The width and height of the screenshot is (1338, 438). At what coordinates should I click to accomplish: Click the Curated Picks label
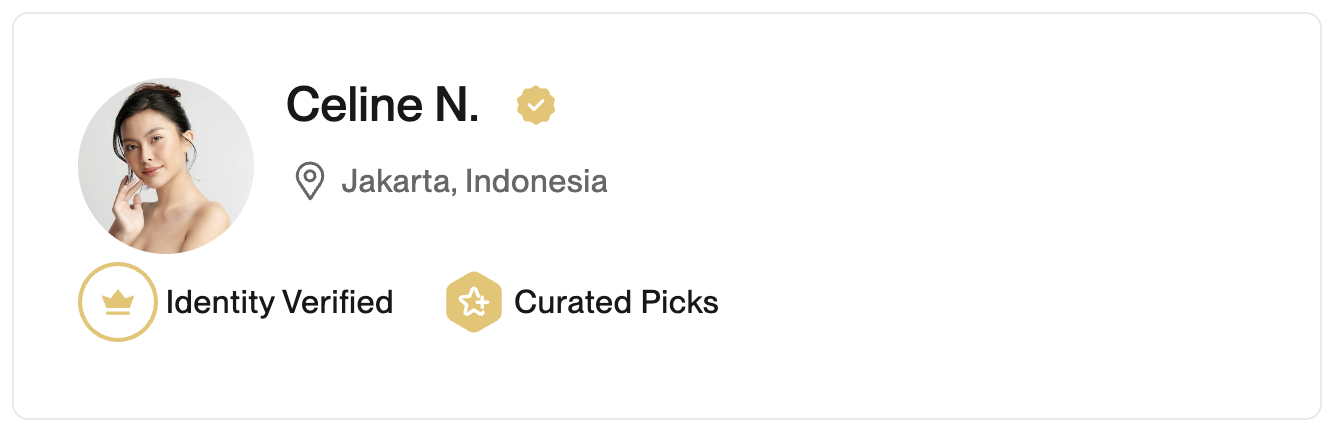[x=616, y=302]
